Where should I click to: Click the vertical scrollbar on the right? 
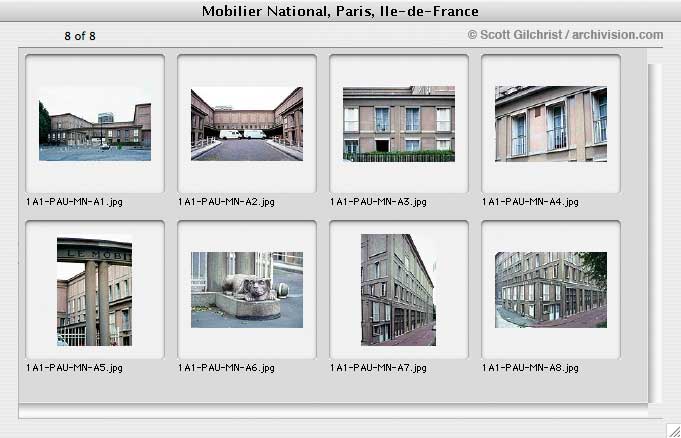click(x=655, y=234)
